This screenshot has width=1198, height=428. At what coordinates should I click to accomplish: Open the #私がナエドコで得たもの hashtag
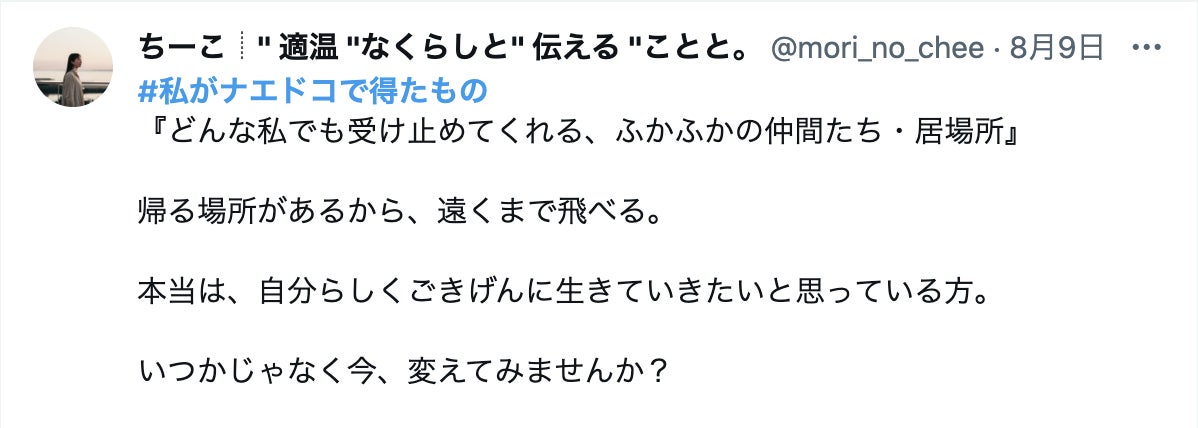[312, 91]
